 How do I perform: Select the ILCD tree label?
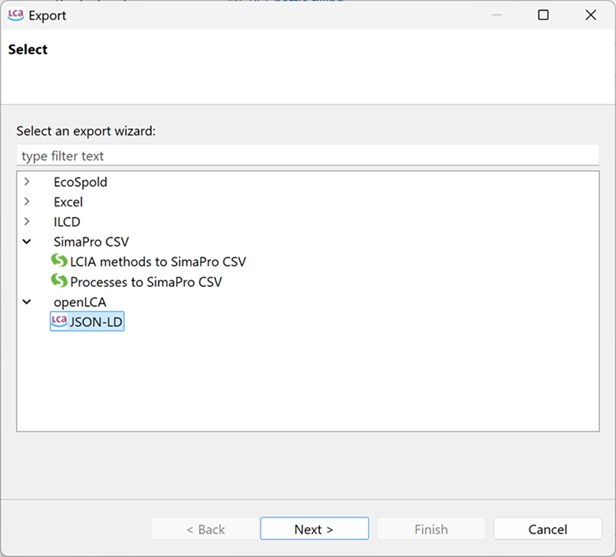click(67, 222)
